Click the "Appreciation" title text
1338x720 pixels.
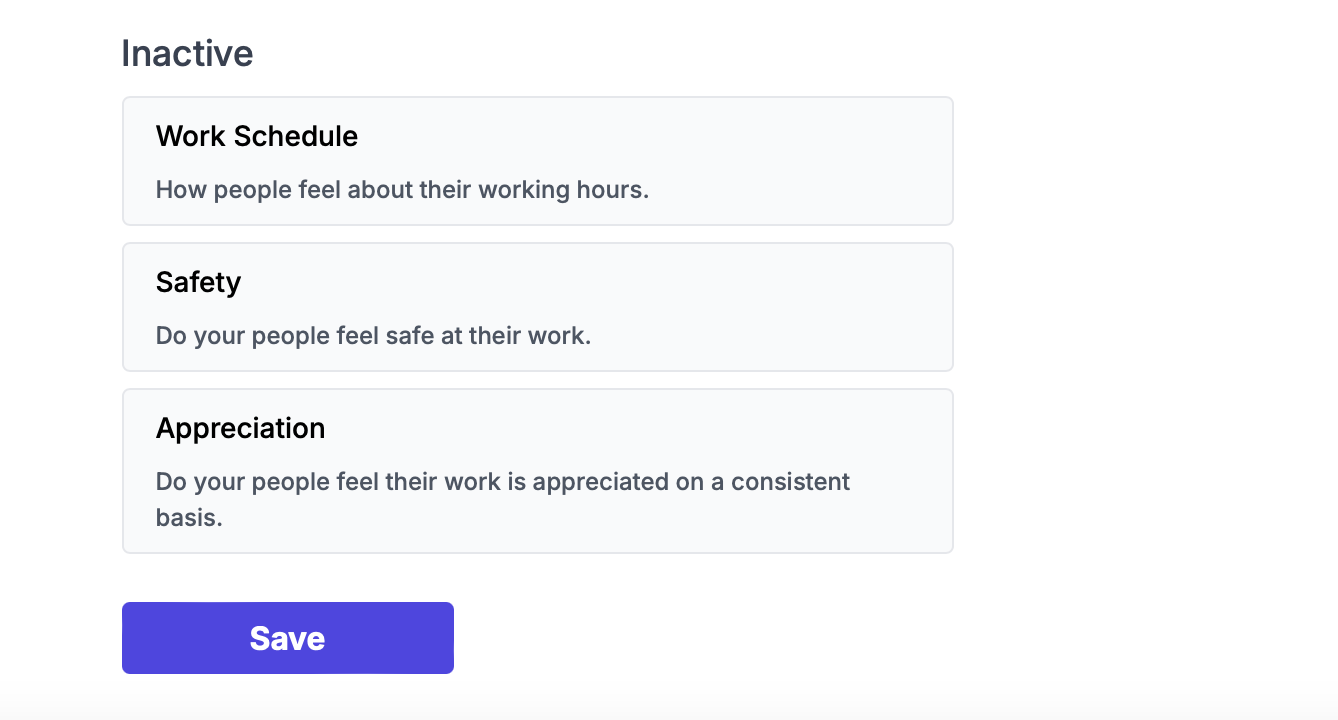coord(241,429)
